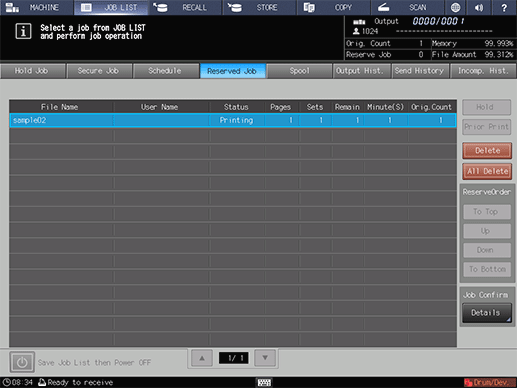Move the job Down in reserve order
The height and width of the screenshot is (388, 517).
coord(486,250)
